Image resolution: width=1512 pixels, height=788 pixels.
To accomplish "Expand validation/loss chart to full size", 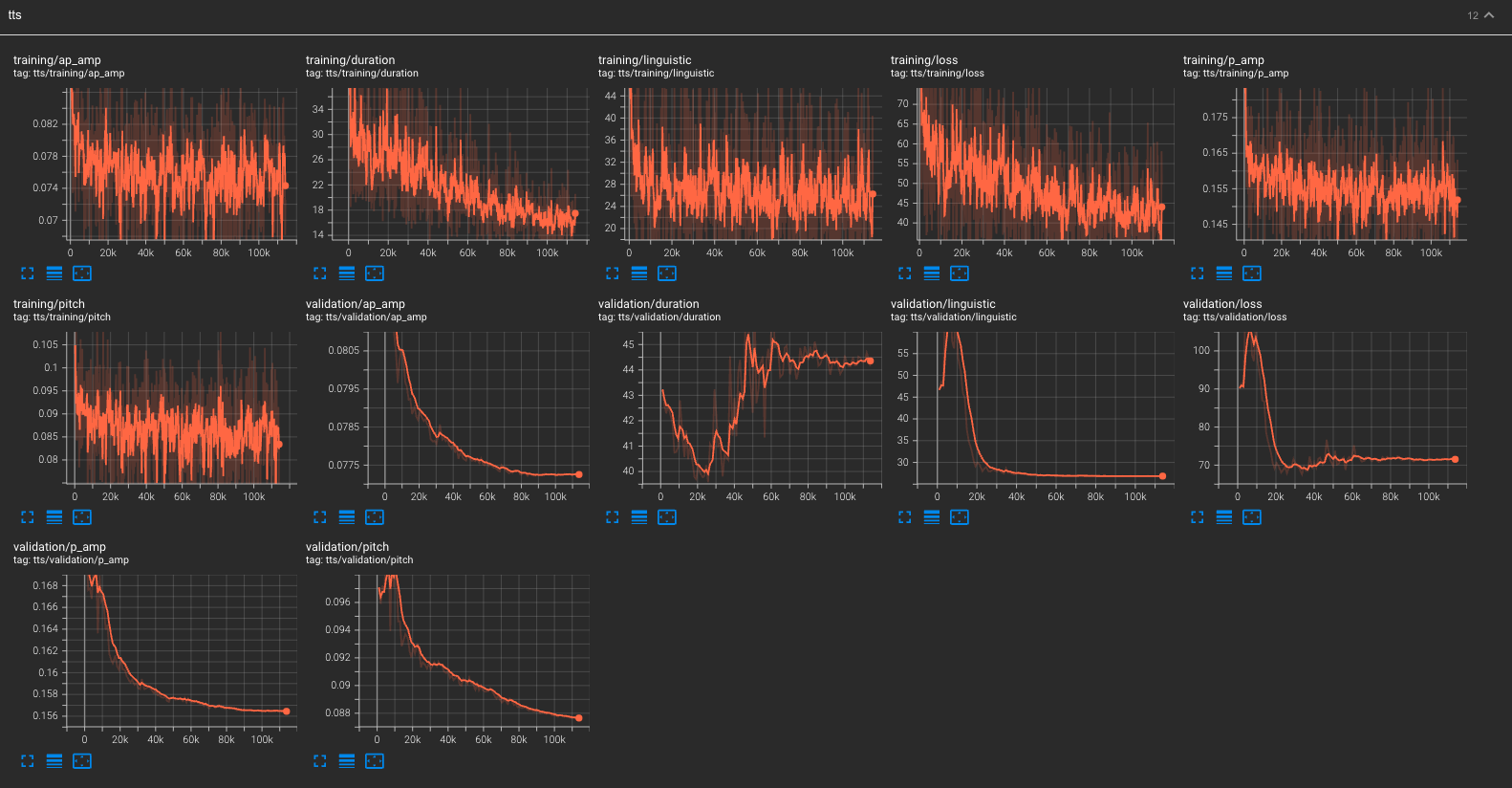I will tap(1198, 517).
